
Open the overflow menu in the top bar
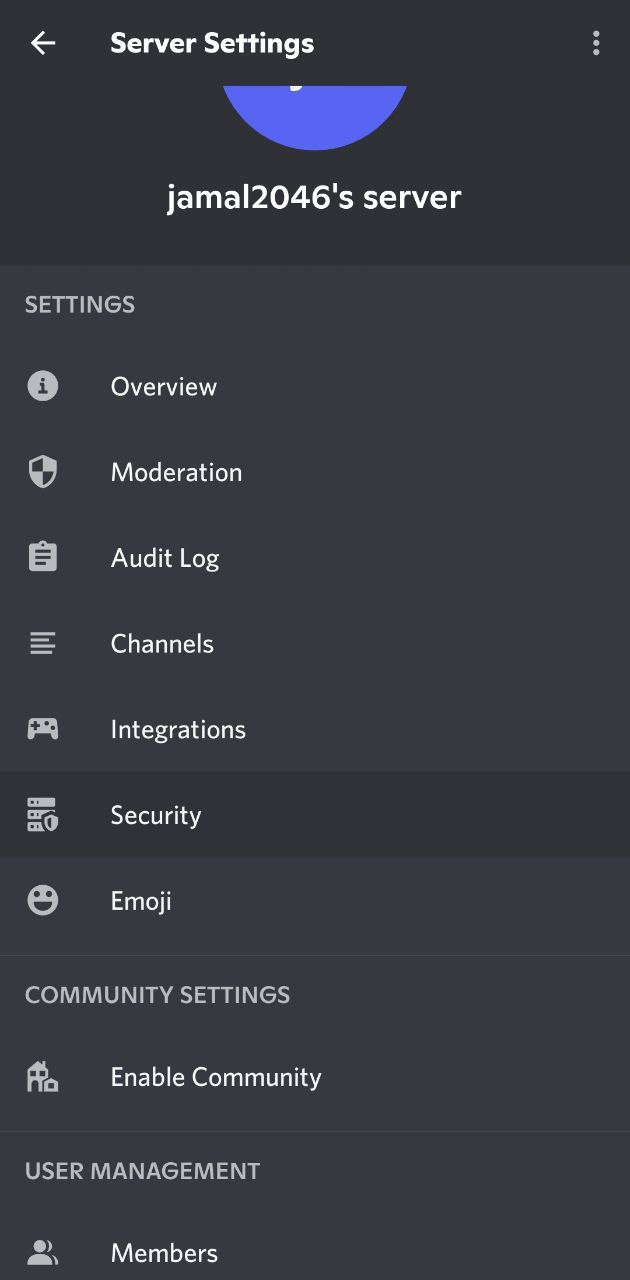596,43
